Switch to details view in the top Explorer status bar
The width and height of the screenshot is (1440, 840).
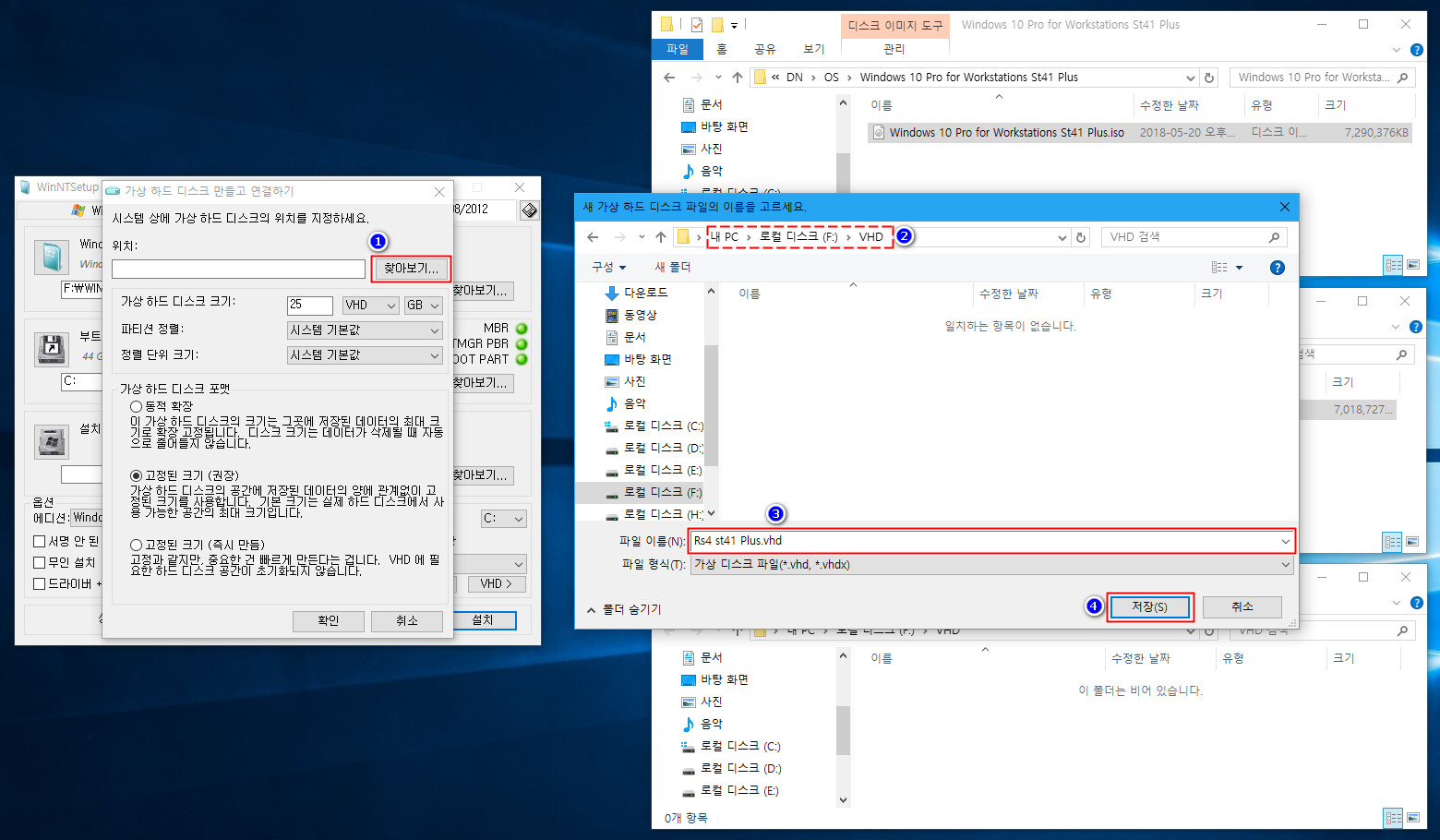(1393, 265)
